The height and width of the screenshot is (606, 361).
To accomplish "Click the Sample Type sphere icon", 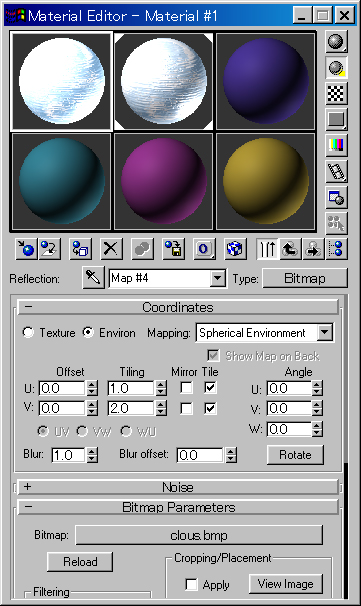I will point(336,41).
